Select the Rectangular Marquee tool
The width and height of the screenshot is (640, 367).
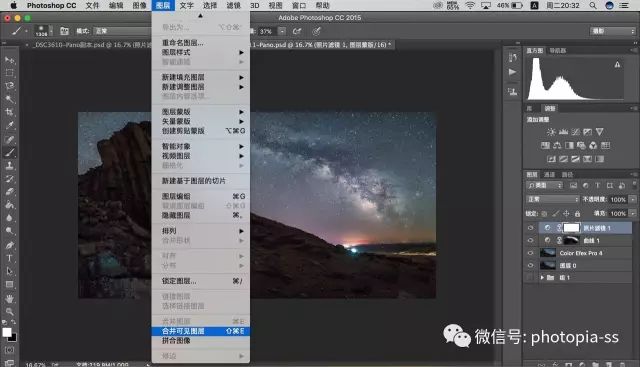(x=9, y=73)
